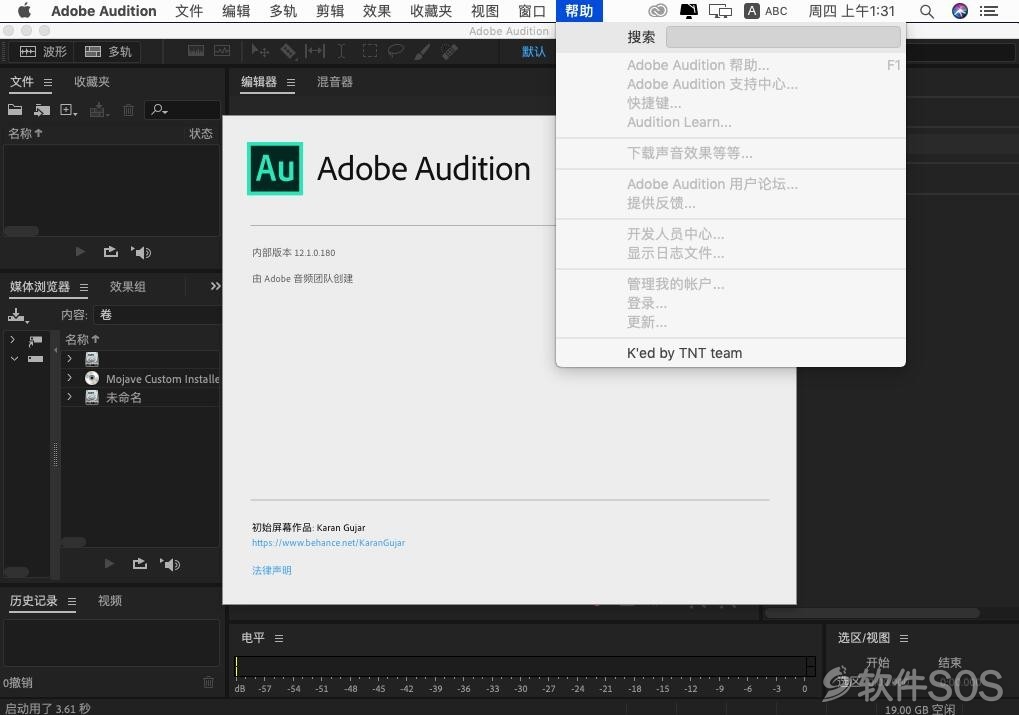Open Notification Center icon
The width and height of the screenshot is (1019, 715).
coord(989,11)
